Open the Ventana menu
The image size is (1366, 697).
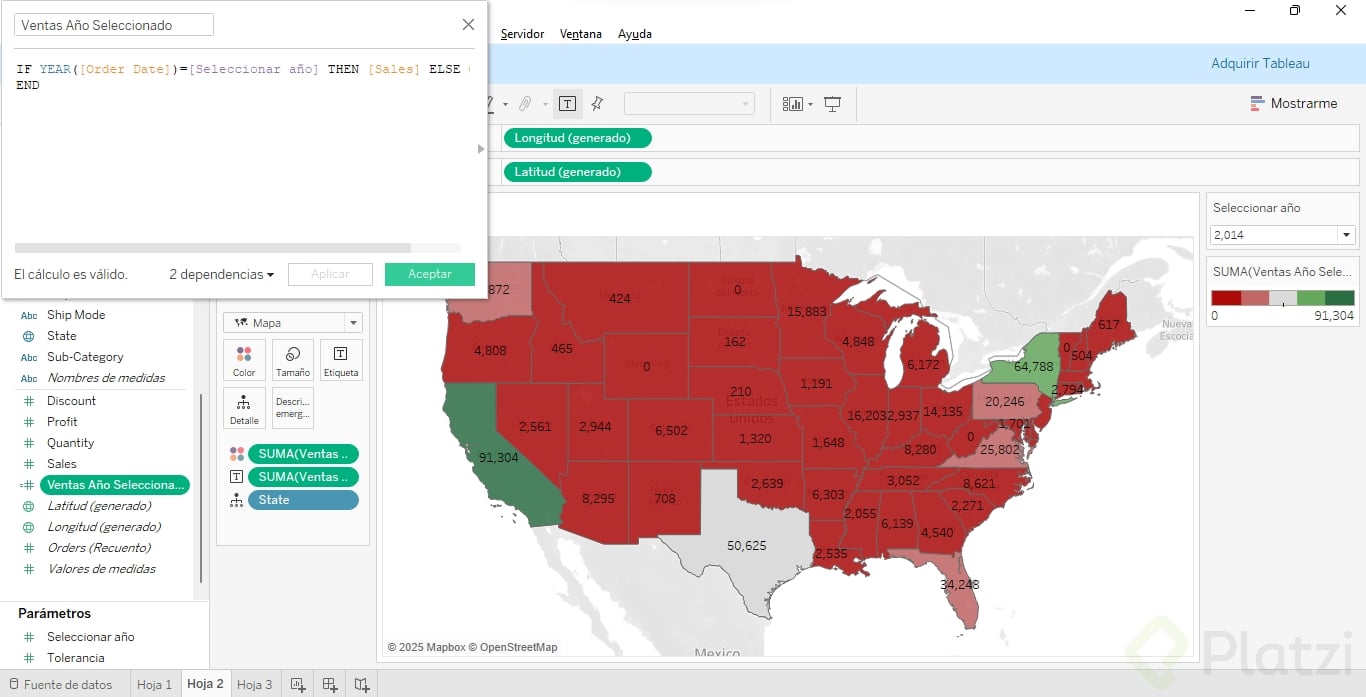coord(581,34)
